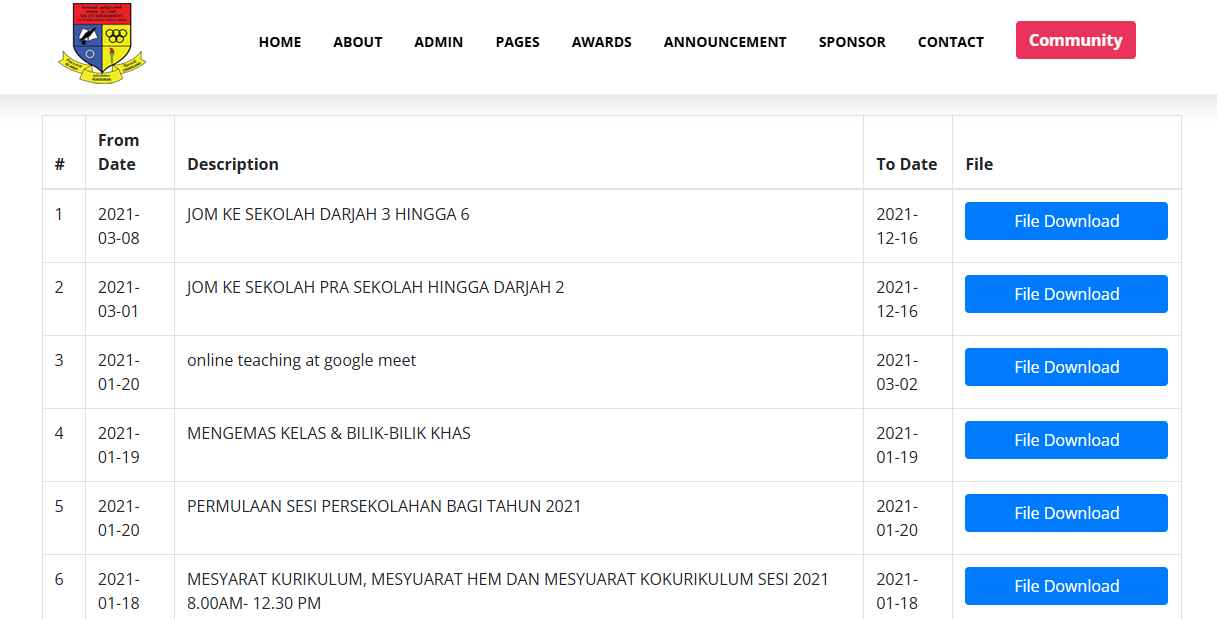Image resolution: width=1217 pixels, height=619 pixels.
Task: Download PERMULAAN SESI PERSEKOLAHAN 2021 file
Action: tap(1066, 513)
